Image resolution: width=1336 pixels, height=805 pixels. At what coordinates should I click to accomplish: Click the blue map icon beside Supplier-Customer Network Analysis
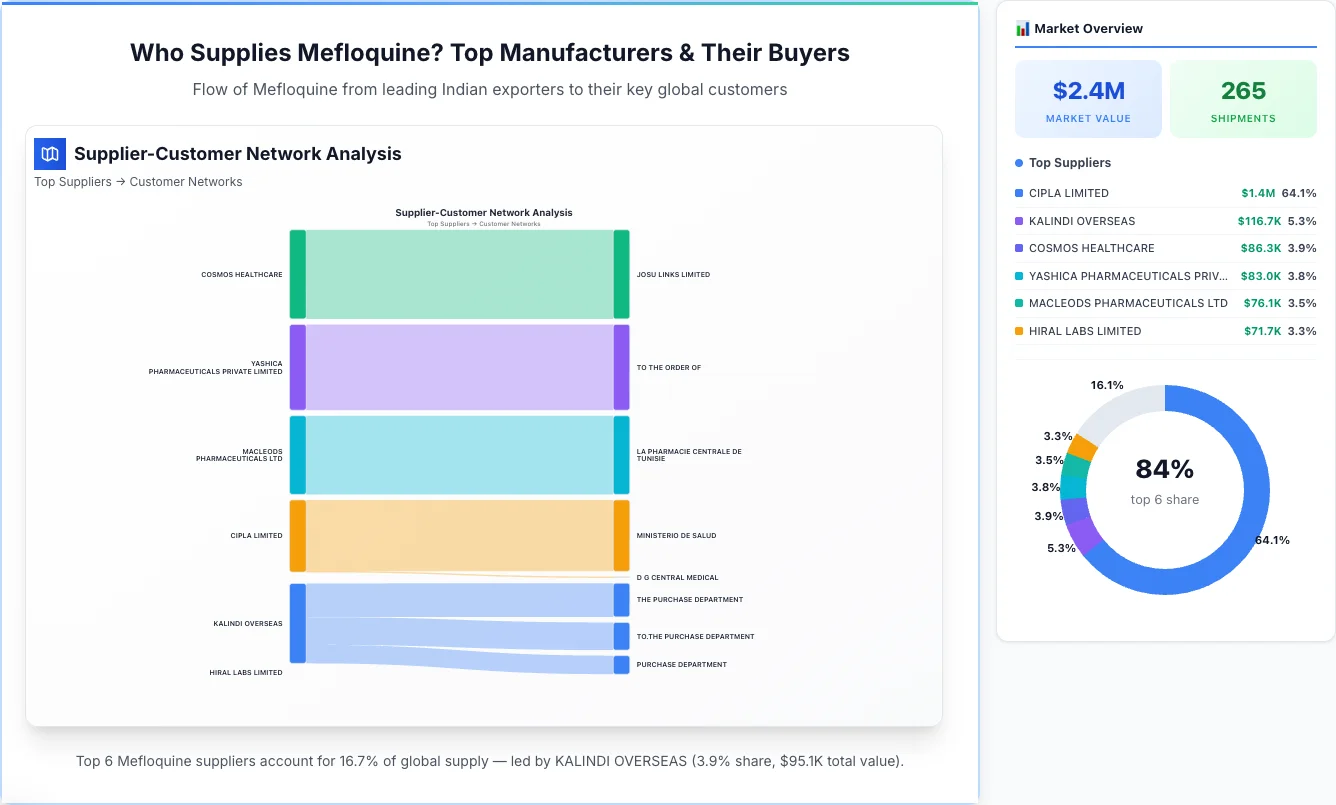(49, 154)
